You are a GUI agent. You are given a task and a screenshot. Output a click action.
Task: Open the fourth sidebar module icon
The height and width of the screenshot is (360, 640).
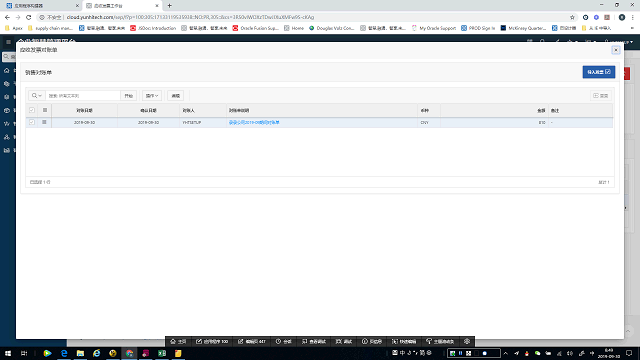[x=7, y=110]
